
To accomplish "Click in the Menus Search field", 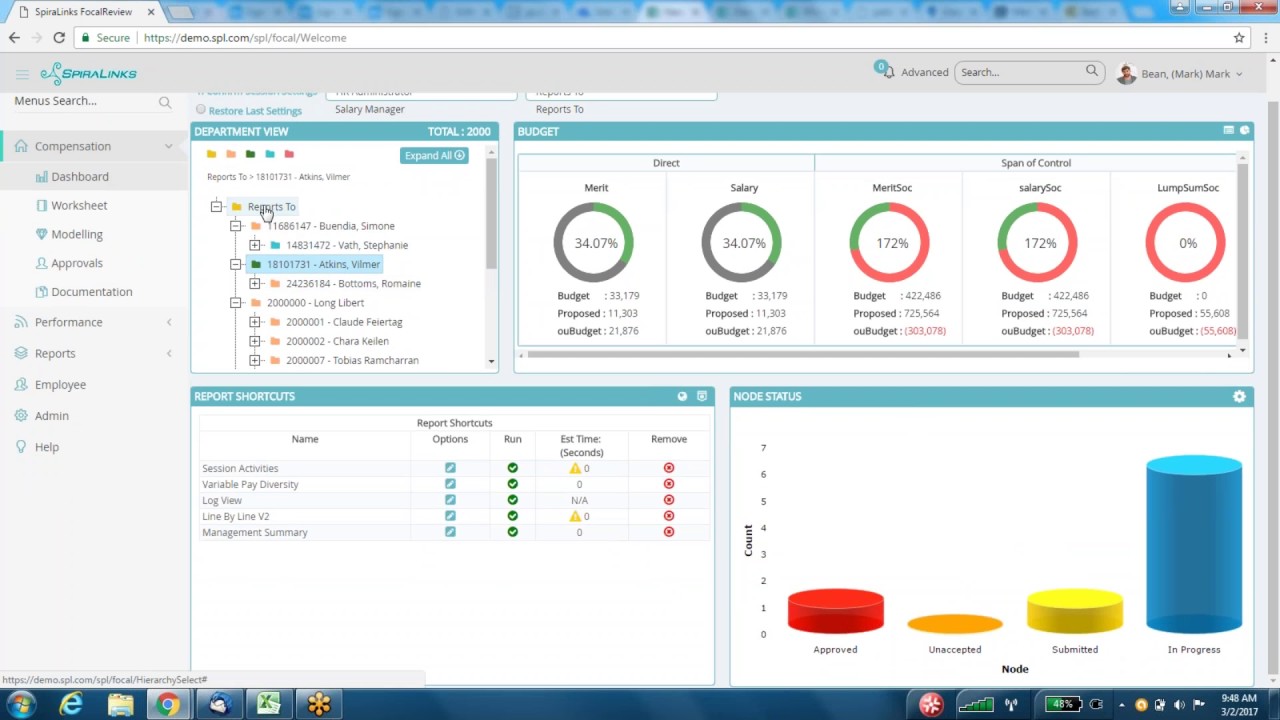I will pos(84,101).
